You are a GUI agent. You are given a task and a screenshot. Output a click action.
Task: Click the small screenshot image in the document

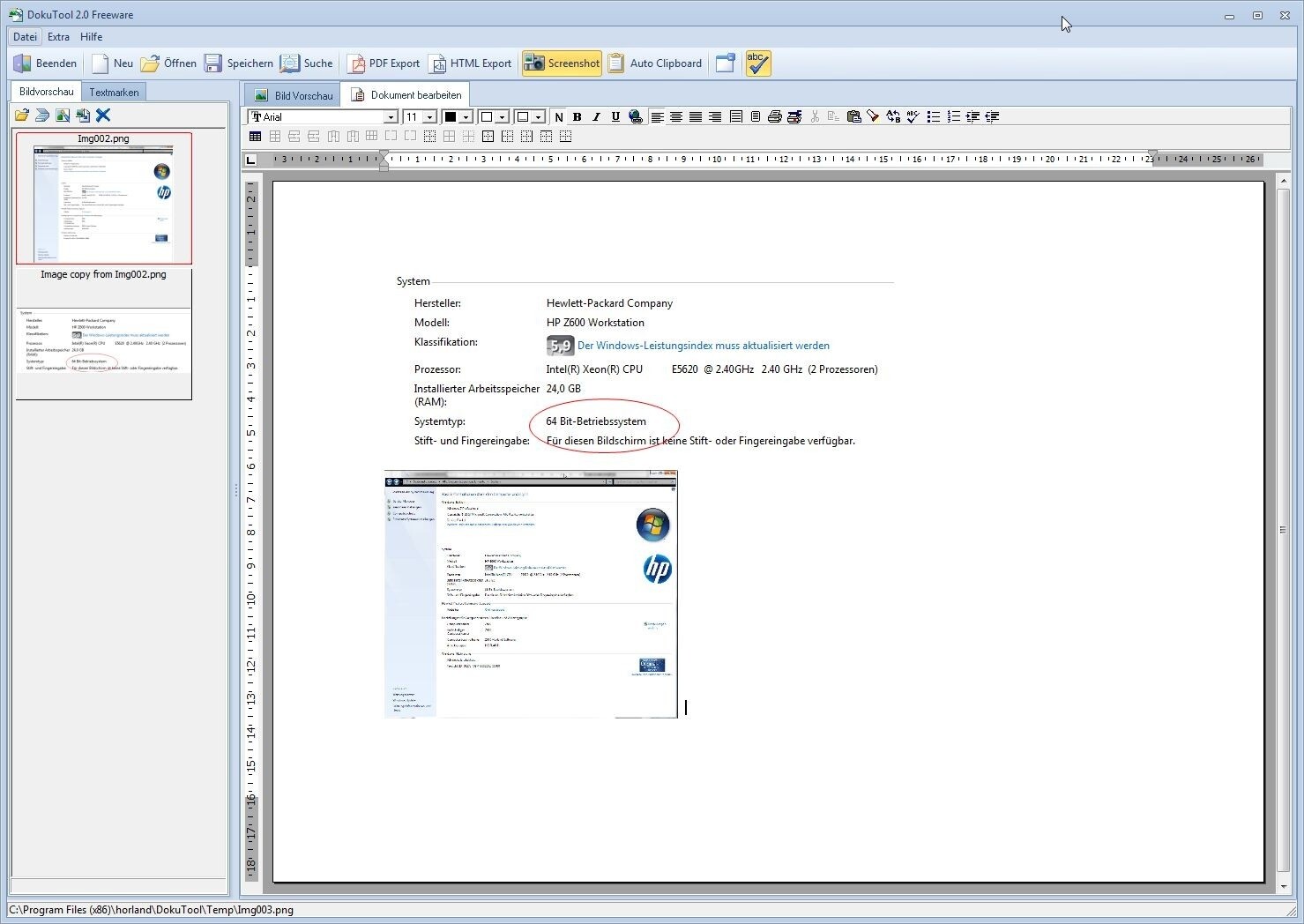[x=531, y=594]
